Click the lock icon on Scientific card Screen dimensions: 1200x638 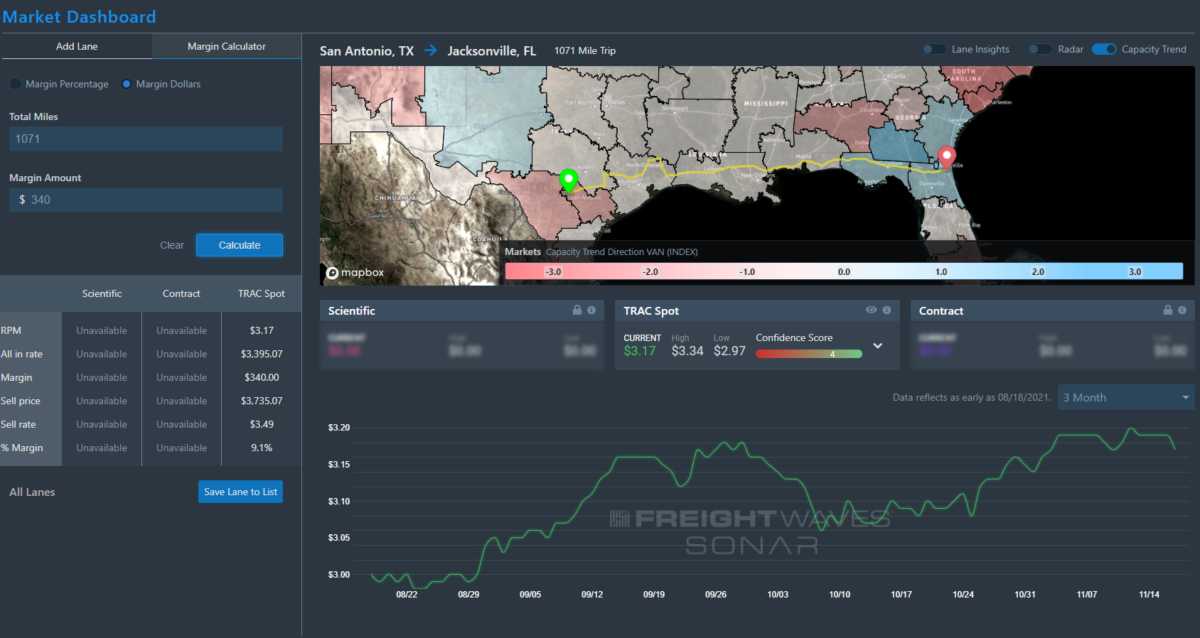[x=577, y=311]
